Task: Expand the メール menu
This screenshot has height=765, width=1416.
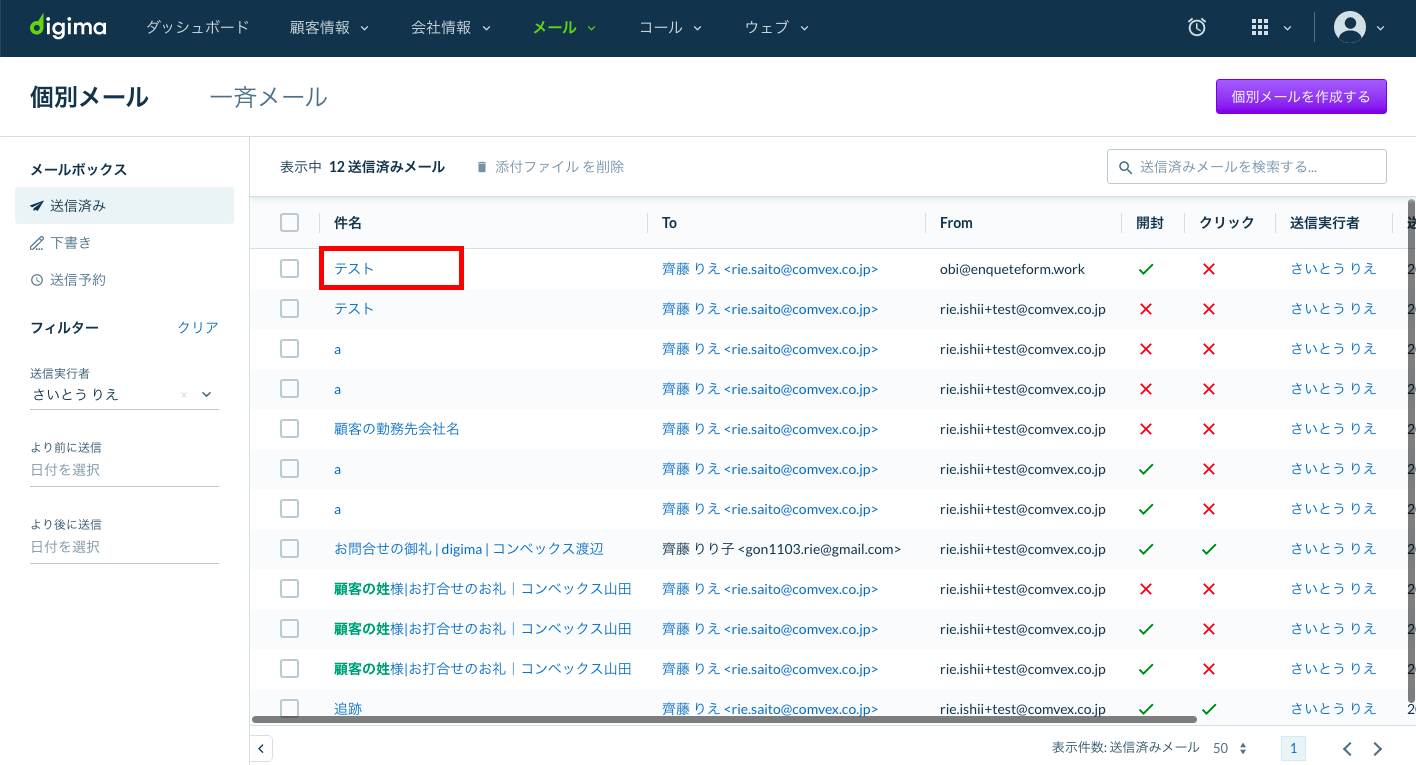Action: click(564, 28)
